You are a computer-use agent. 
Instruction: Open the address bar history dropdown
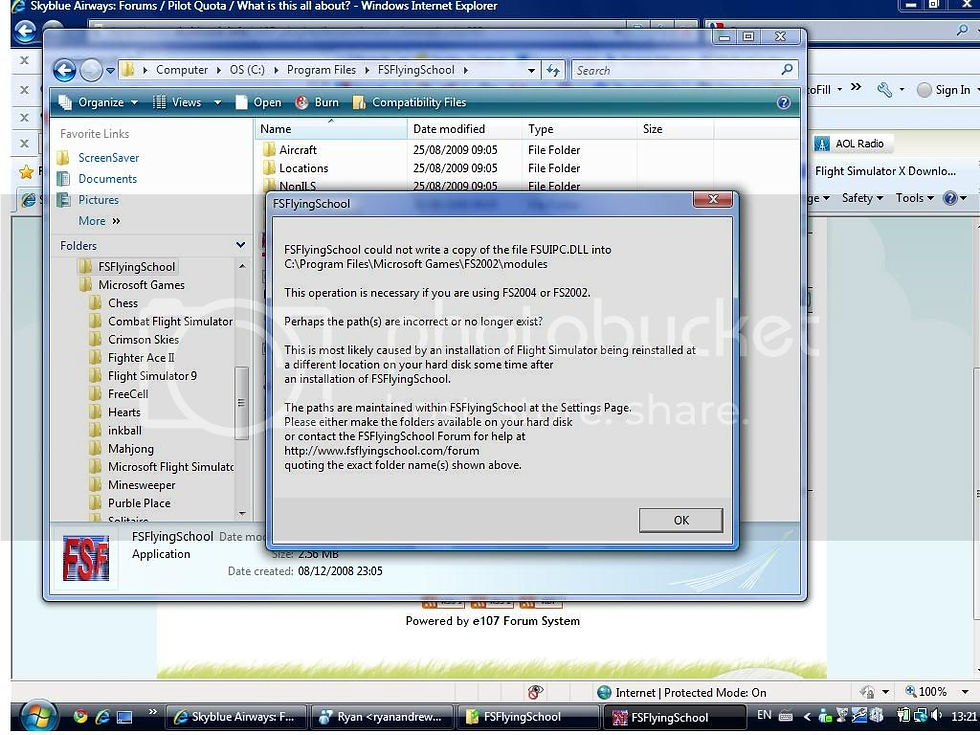(531, 71)
